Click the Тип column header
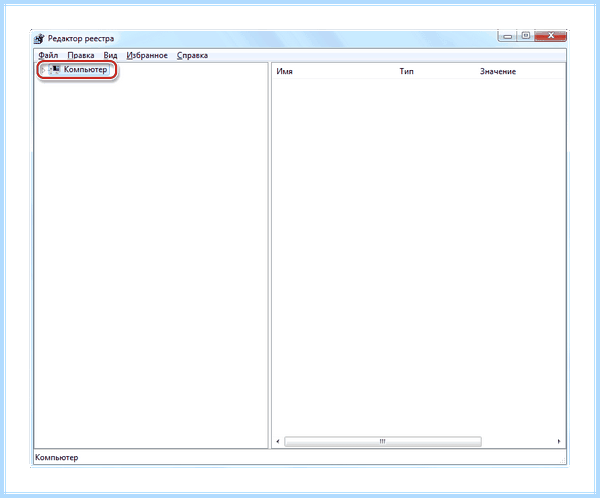Viewport: 600px width, 498px height. pyautogui.click(x=406, y=72)
